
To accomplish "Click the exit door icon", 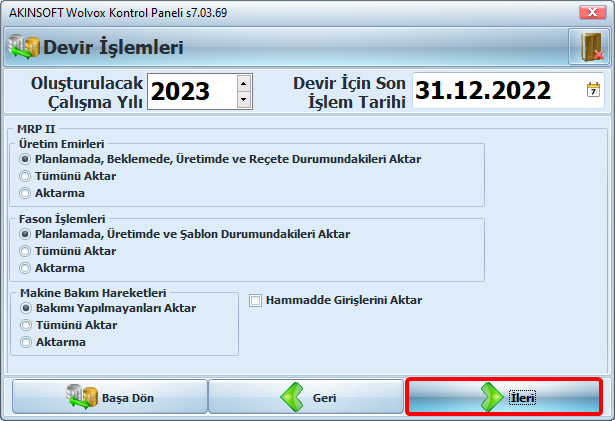I will coord(589,47).
